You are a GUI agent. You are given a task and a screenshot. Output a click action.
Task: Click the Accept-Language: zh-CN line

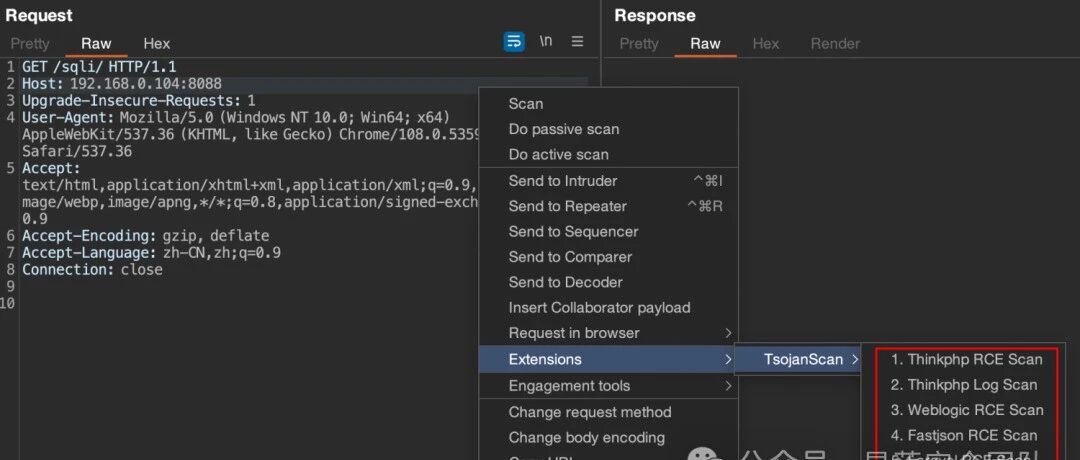click(151, 253)
